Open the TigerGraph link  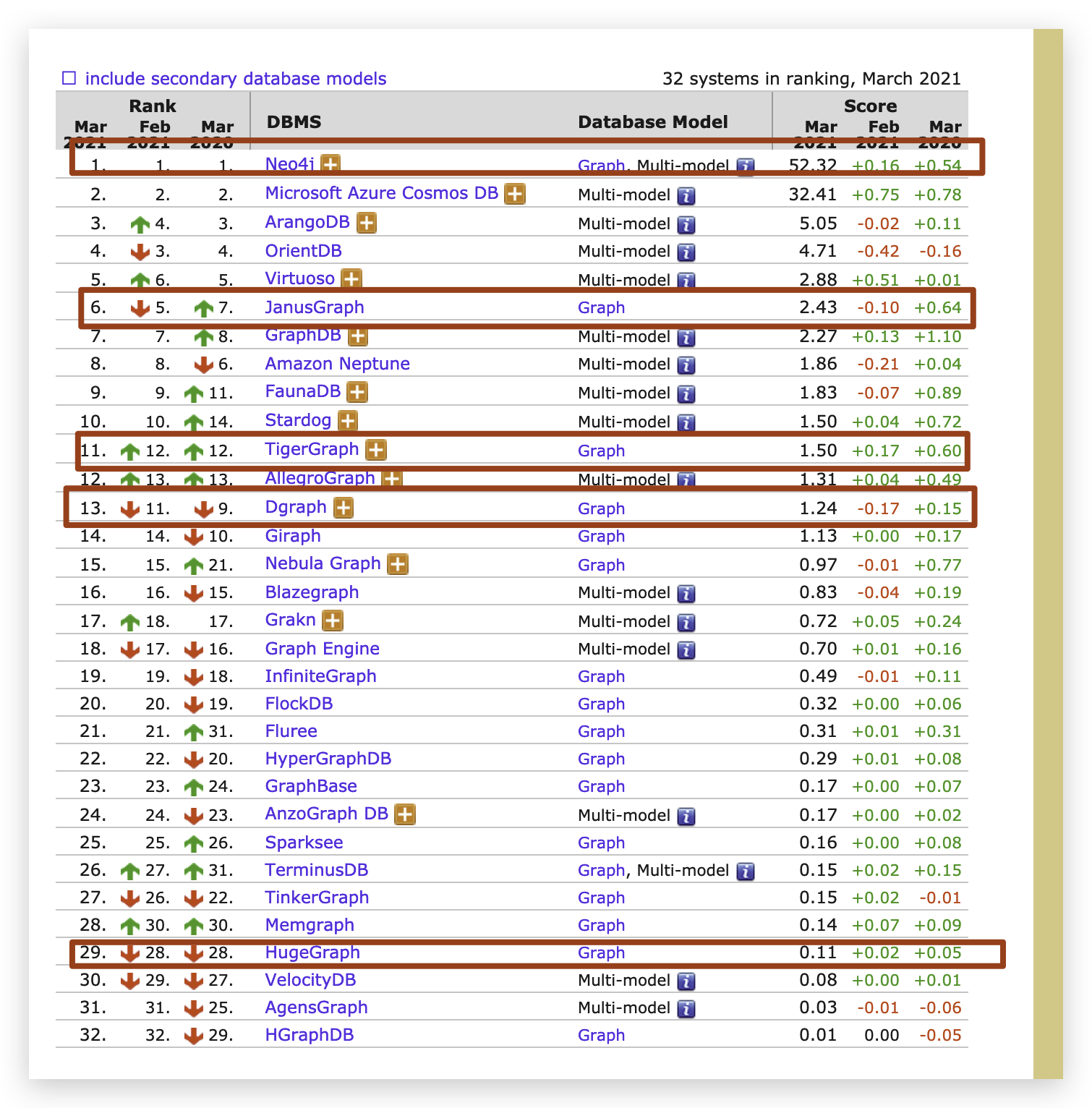(312, 449)
